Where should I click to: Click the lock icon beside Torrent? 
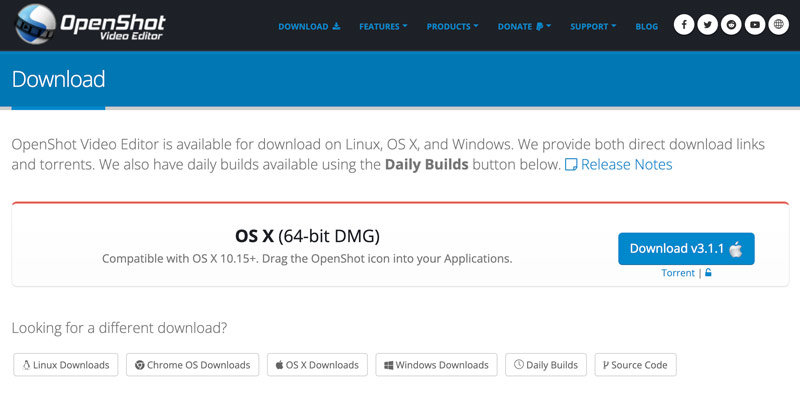[709, 273]
